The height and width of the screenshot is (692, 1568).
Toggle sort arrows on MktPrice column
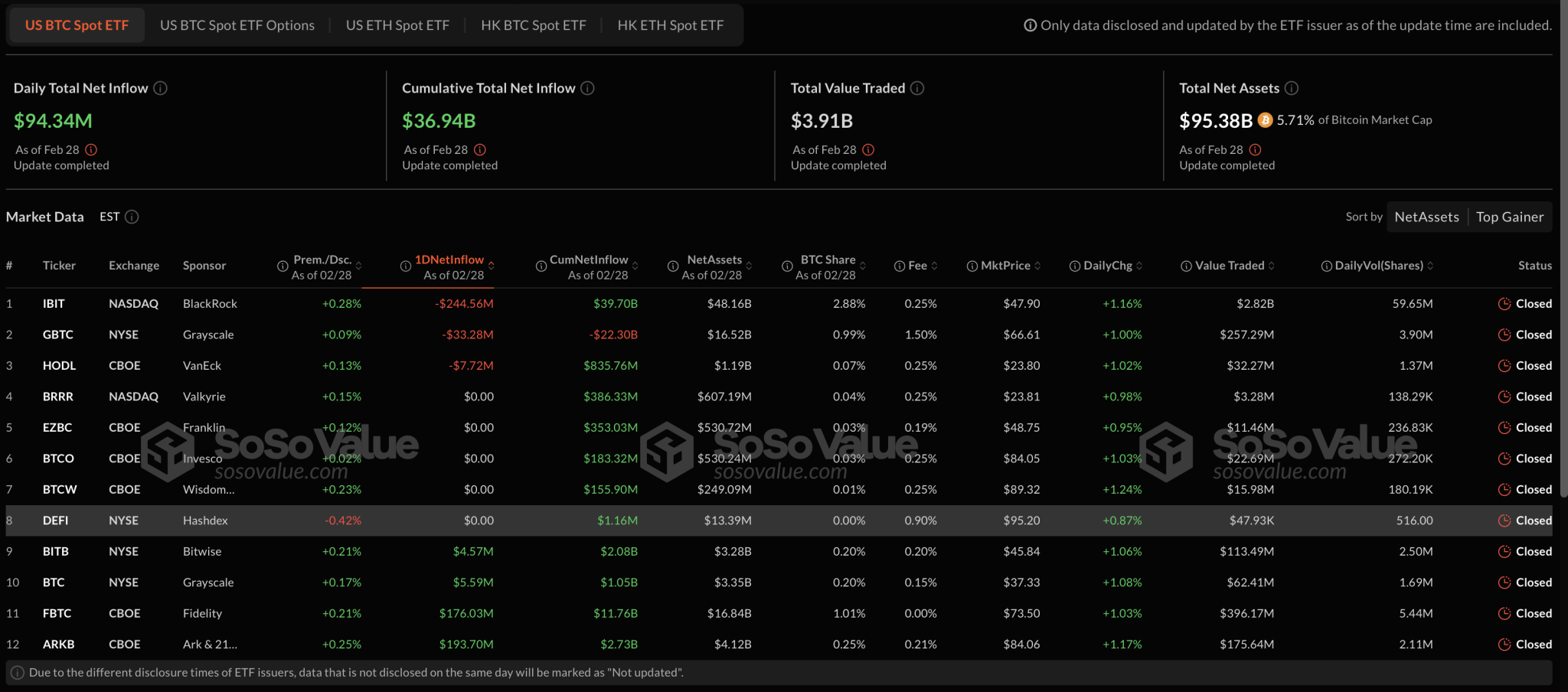(1037, 266)
